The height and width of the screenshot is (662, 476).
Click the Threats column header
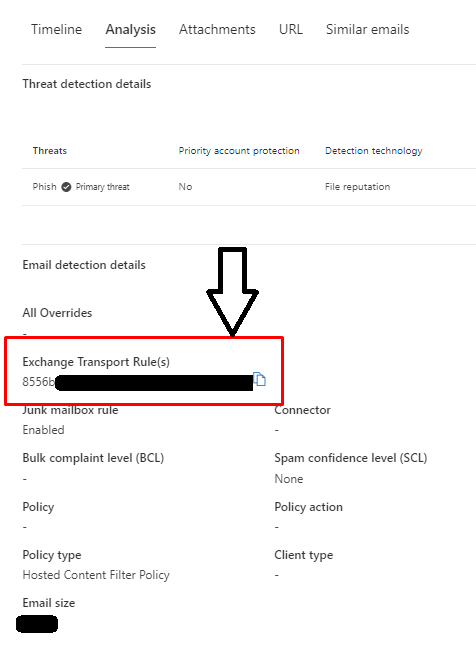click(50, 151)
